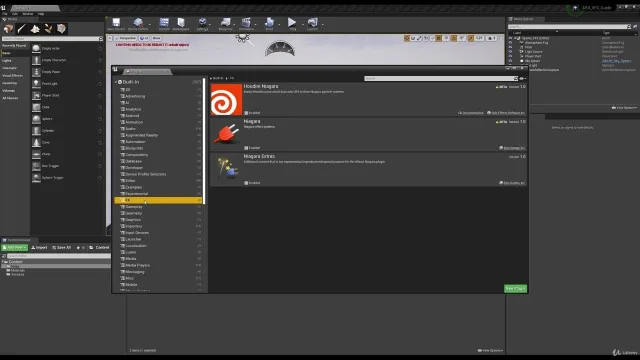Collapse the Built-In plugin category

click(x=116, y=82)
